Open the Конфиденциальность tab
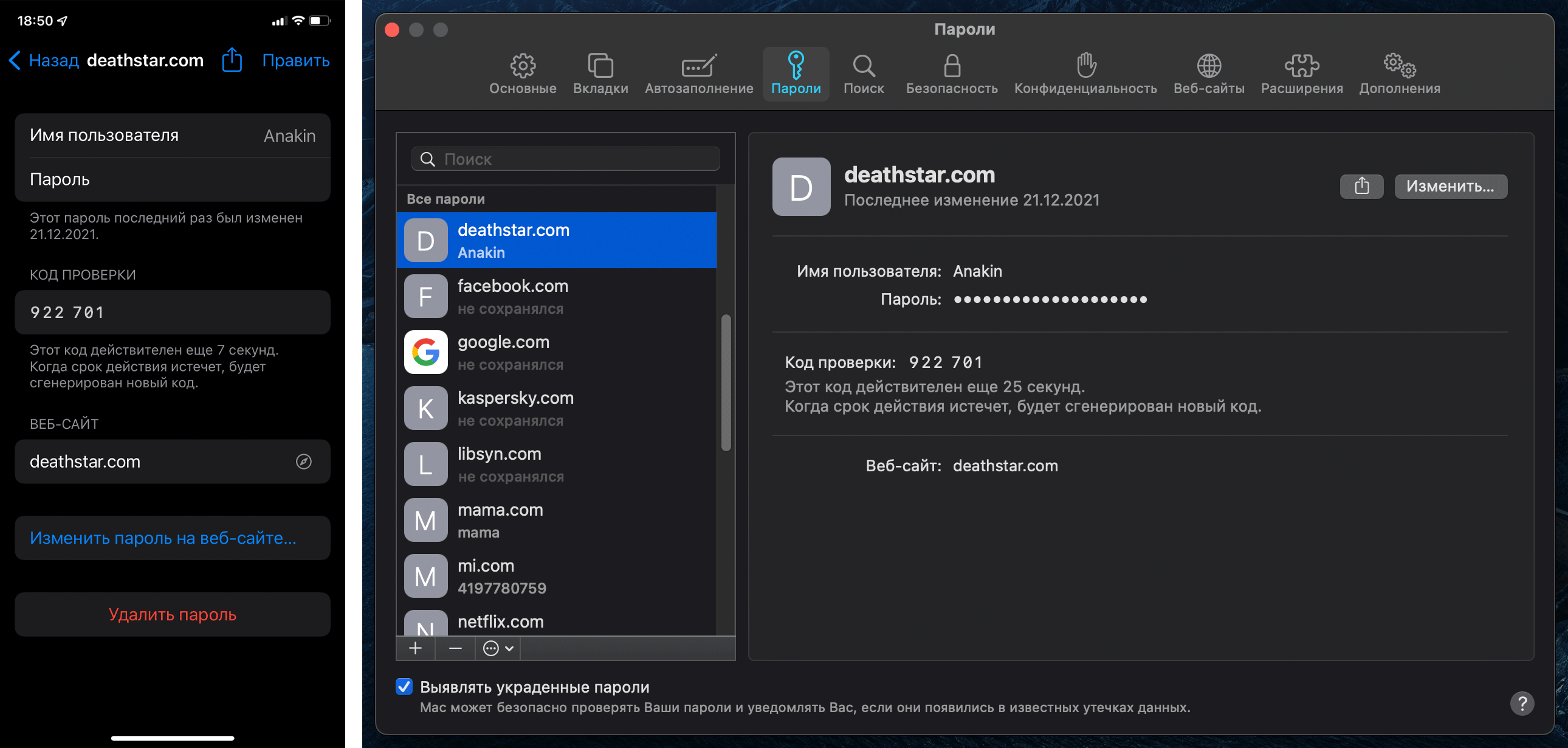 [1085, 74]
